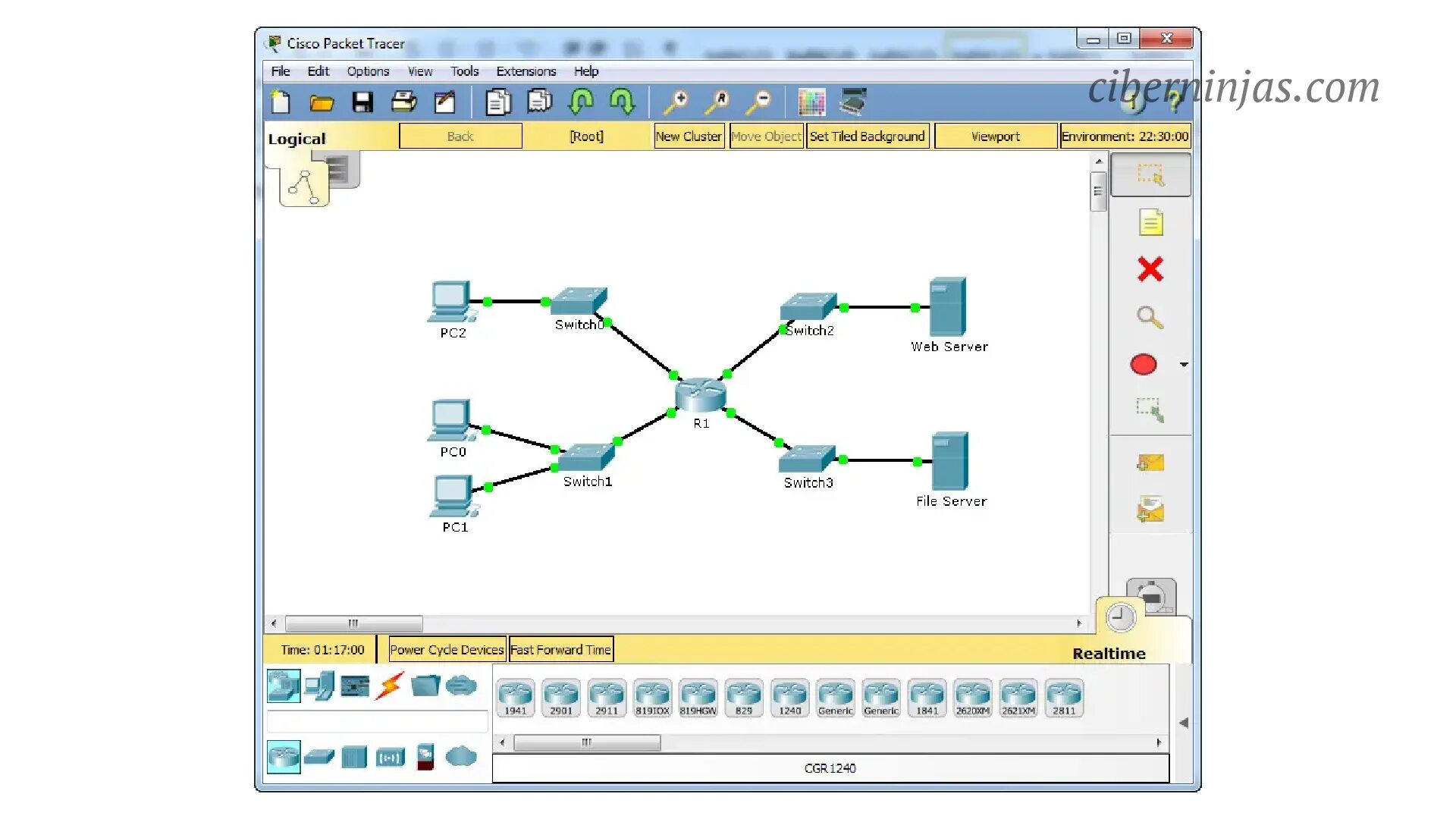Screen dimensions: 1456x819
Task: Select the Inspect magnifier tool
Action: click(x=1150, y=317)
